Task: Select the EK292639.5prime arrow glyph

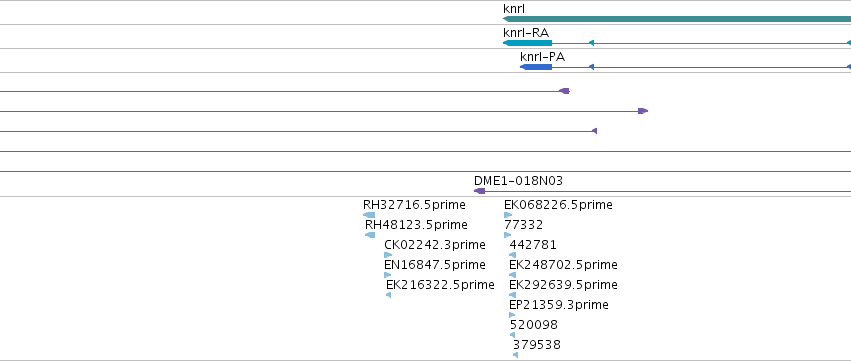Action: click(x=512, y=295)
